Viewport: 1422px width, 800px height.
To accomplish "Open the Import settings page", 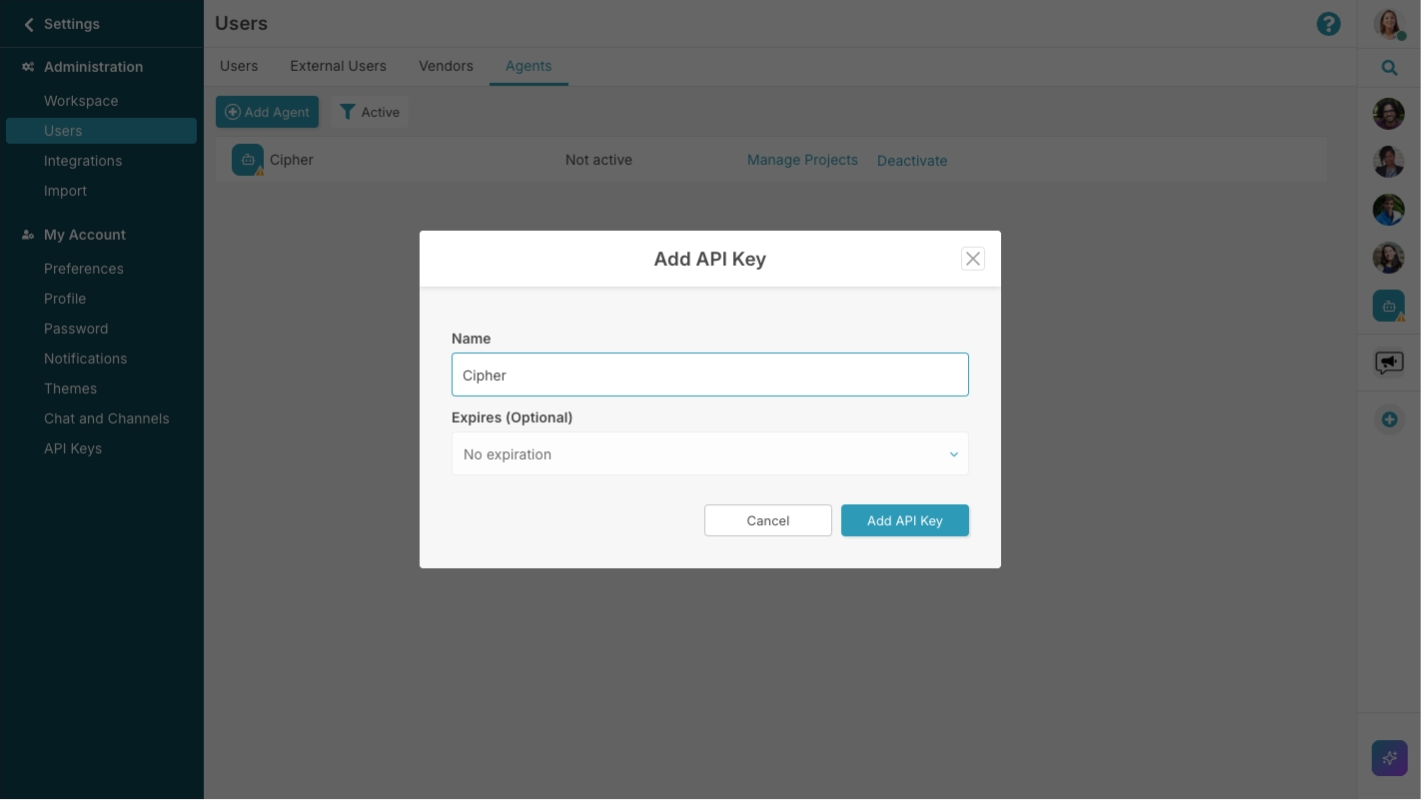I will [65, 191].
